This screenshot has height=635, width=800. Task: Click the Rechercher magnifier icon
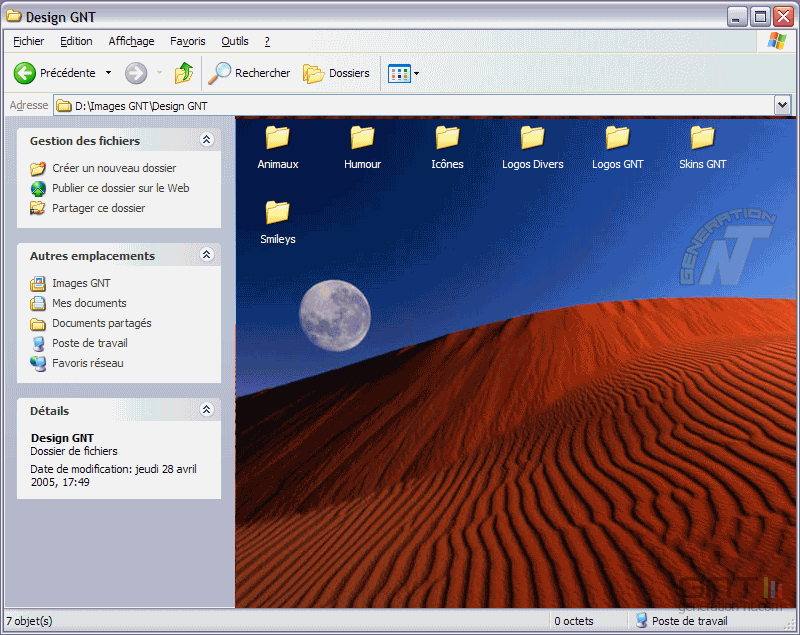tap(220, 73)
